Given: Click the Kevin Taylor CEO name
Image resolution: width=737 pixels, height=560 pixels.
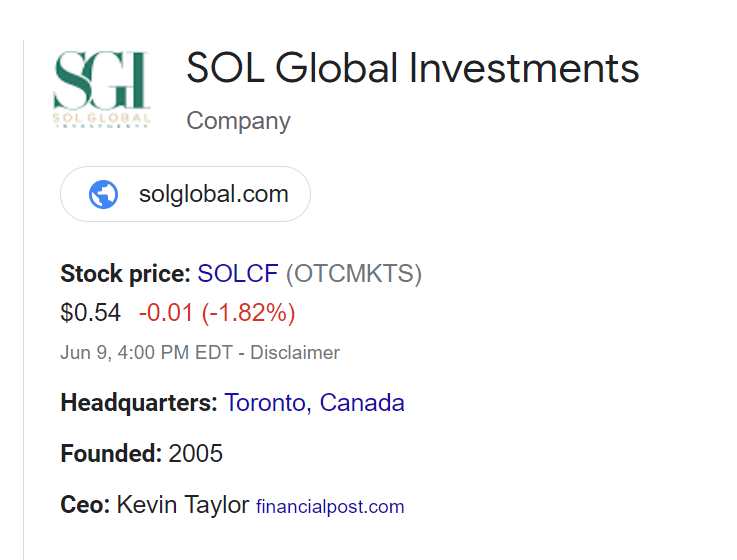Looking at the screenshot, I should pos(182,505).
